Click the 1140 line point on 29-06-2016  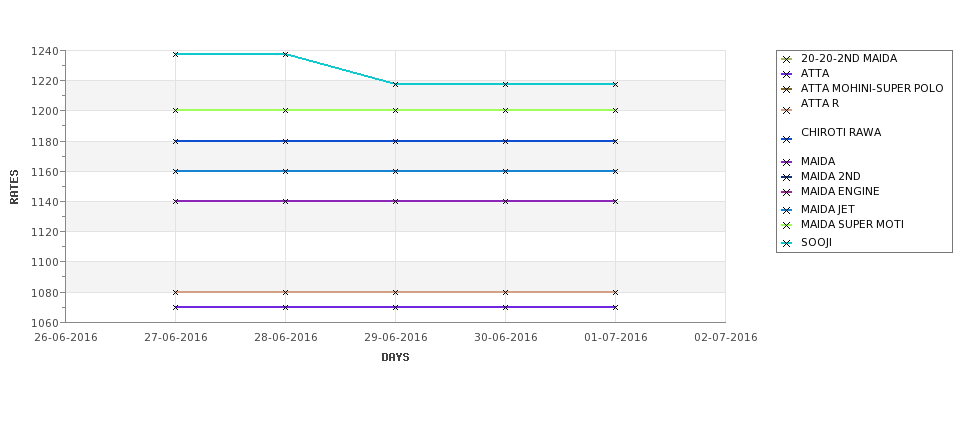click(395, 201)
